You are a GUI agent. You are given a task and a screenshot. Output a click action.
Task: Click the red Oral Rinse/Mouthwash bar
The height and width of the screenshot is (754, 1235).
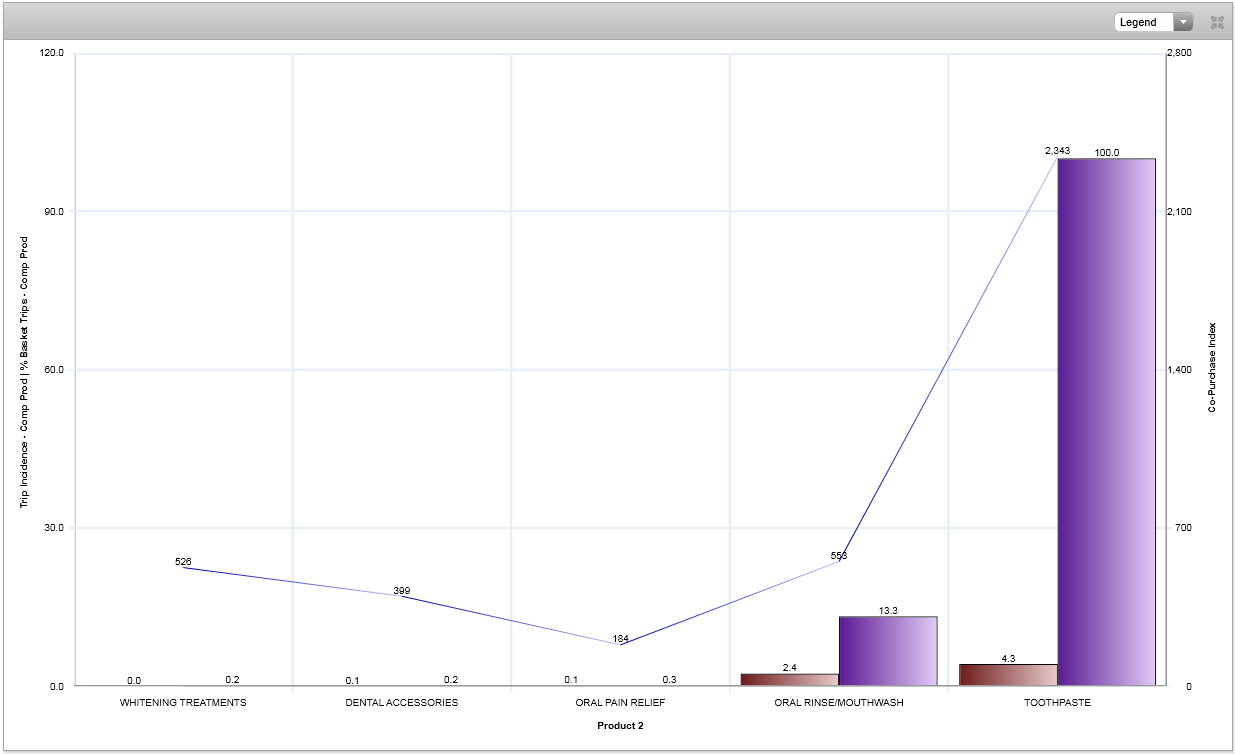(789, 680)
